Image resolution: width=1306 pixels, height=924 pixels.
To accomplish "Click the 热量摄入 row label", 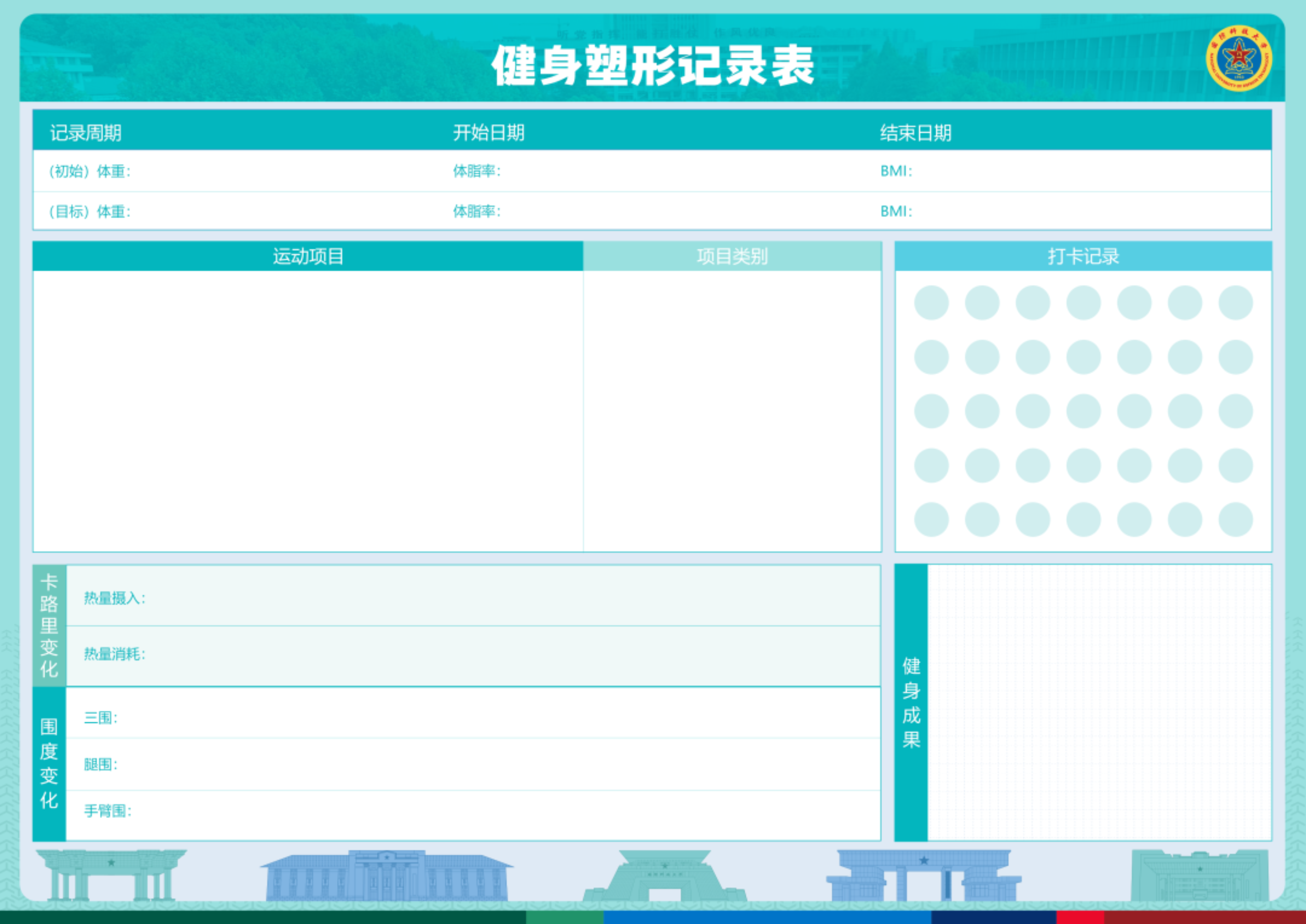I will [115, 598].
